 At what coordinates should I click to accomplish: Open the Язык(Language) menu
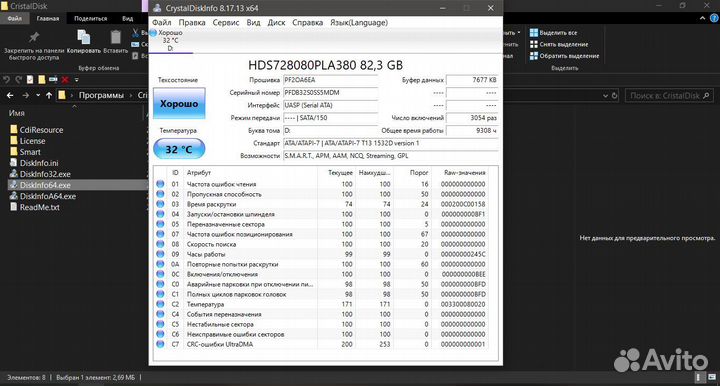coord(359,22)
